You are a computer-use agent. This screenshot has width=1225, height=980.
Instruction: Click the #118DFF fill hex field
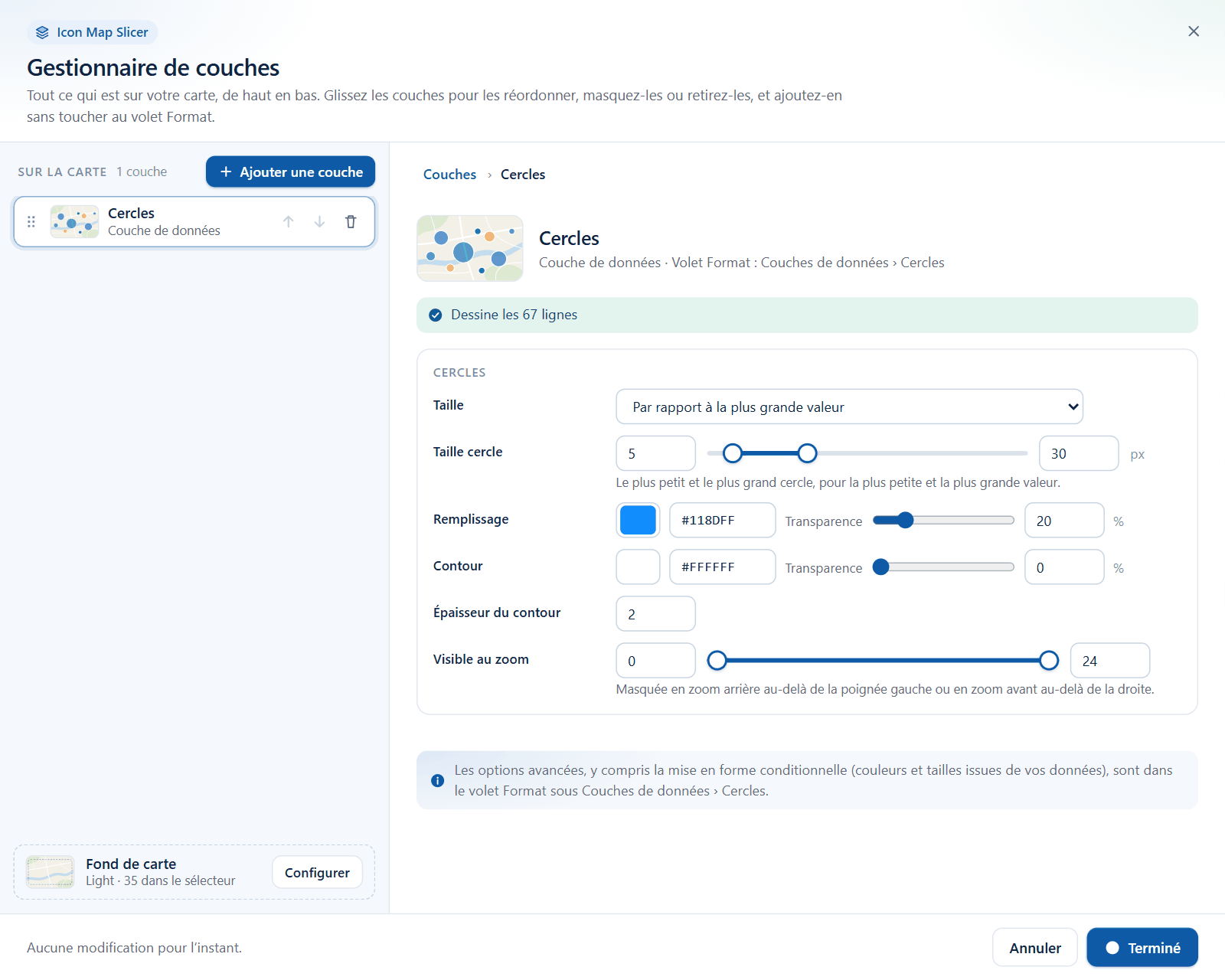[x=722, y=520]
